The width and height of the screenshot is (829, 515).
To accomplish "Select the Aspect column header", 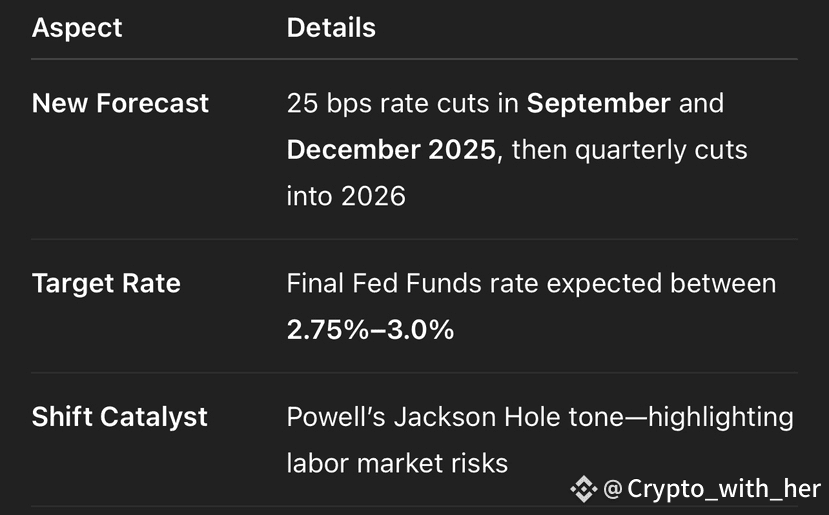I will point(77,27).
